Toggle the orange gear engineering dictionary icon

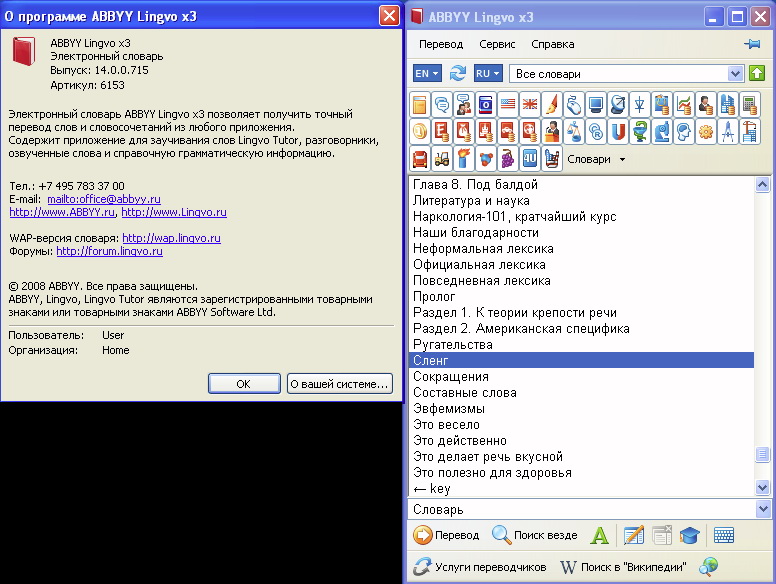tap(706, 132)
